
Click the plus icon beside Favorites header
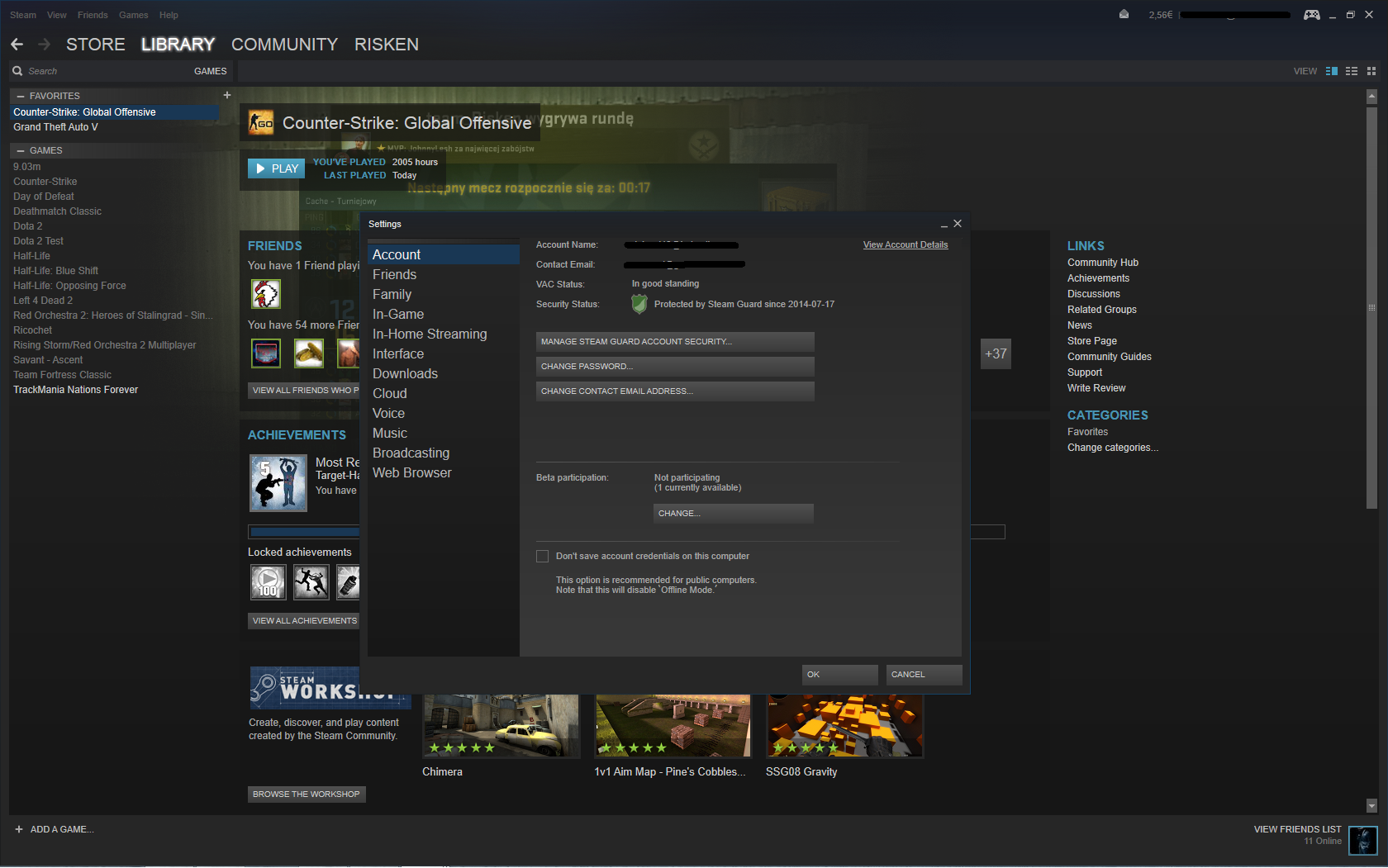227,95
